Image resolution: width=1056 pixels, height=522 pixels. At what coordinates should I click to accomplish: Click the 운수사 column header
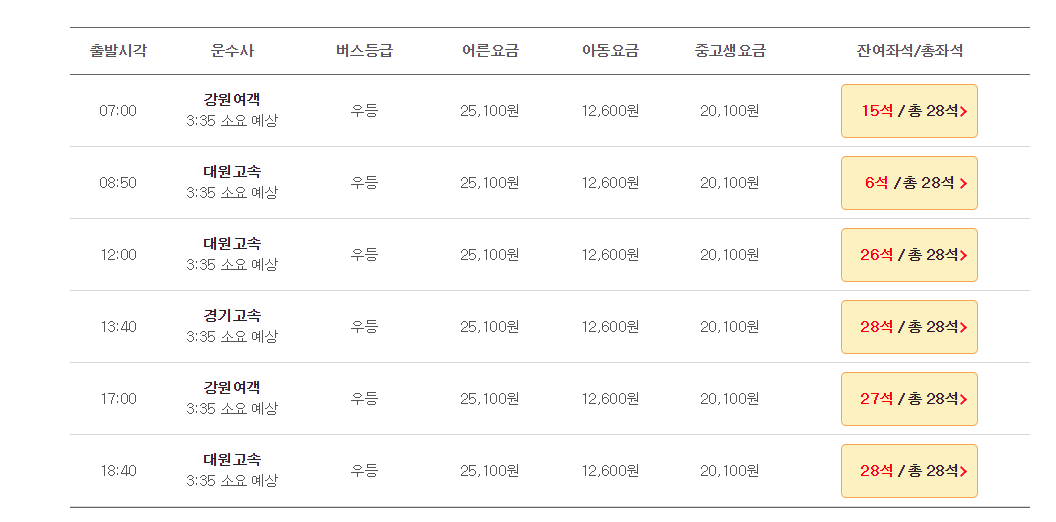click(232, 51)
